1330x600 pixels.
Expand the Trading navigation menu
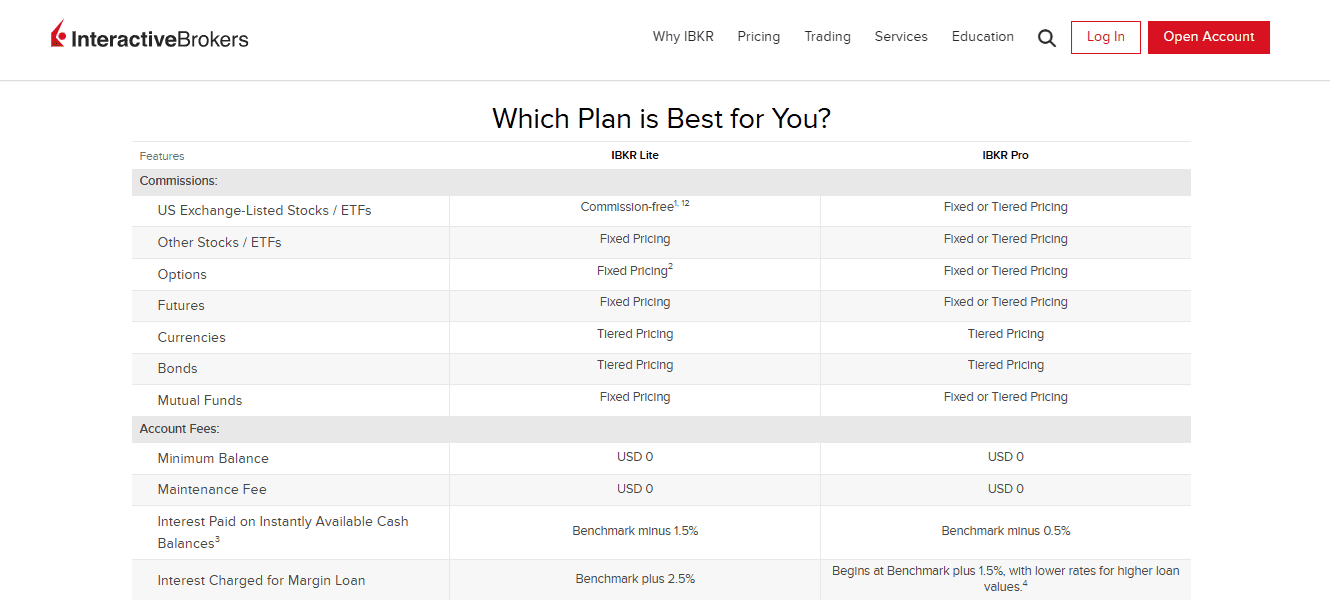click(x=827, y=37)
